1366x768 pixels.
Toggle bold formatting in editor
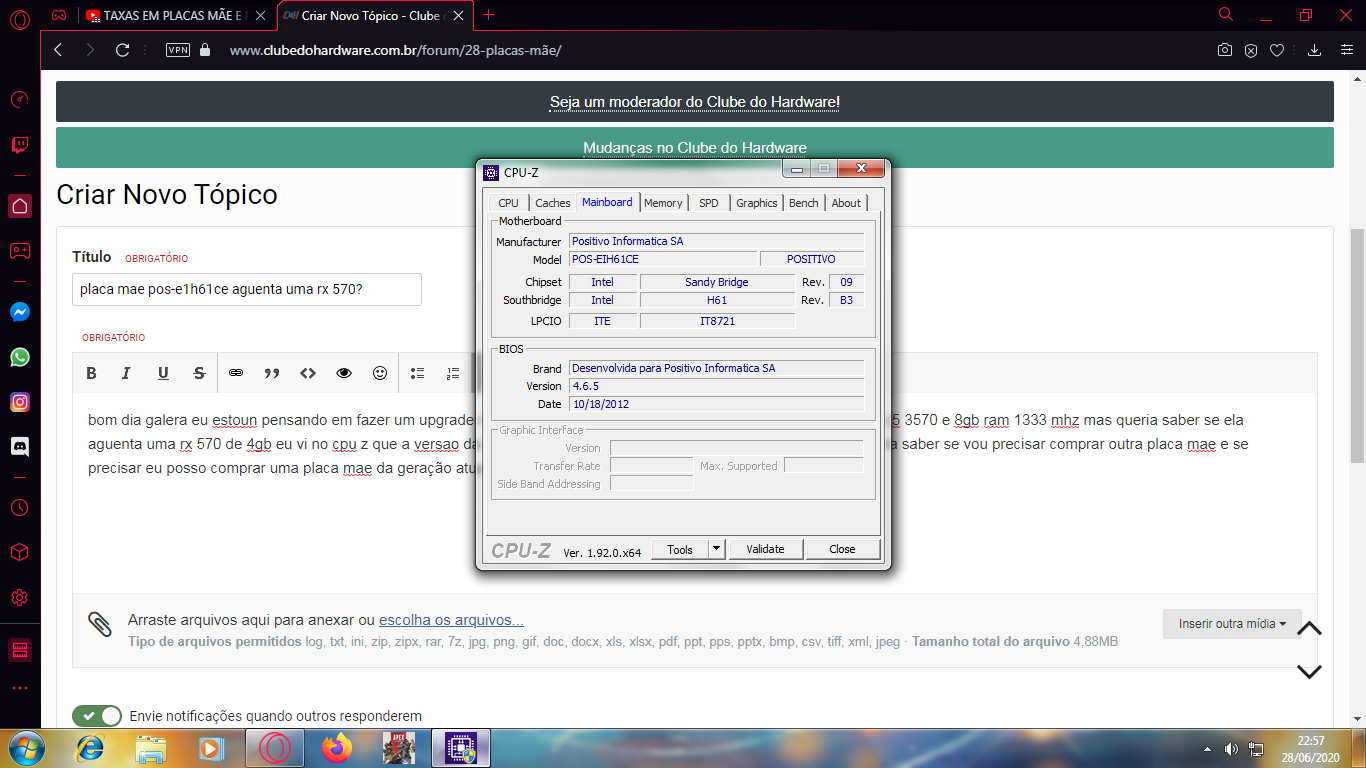91,373
